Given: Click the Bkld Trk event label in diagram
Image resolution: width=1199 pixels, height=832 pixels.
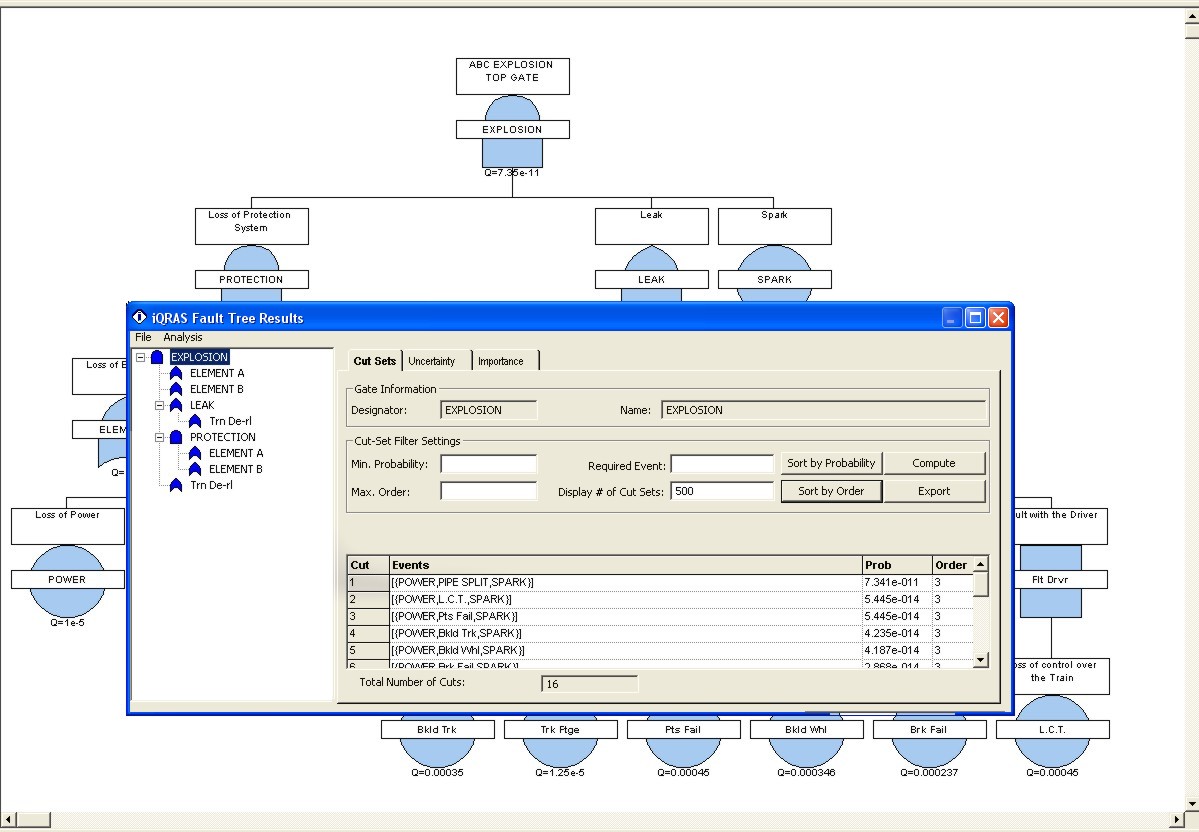Looking at the screenshot, I should click(x=438, y=730).
